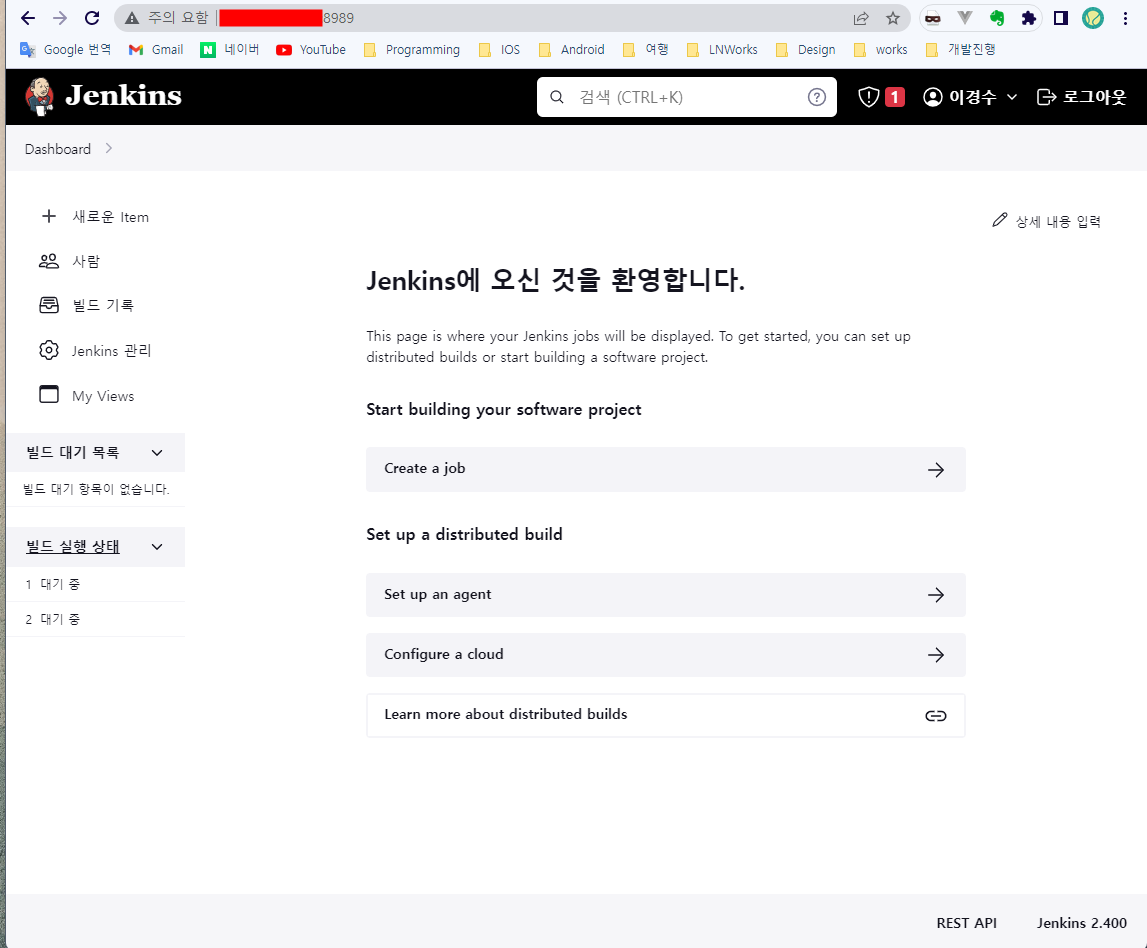
Task: Click the 빌드 실행 상태 heading link
Action: (x=72, y=546)
